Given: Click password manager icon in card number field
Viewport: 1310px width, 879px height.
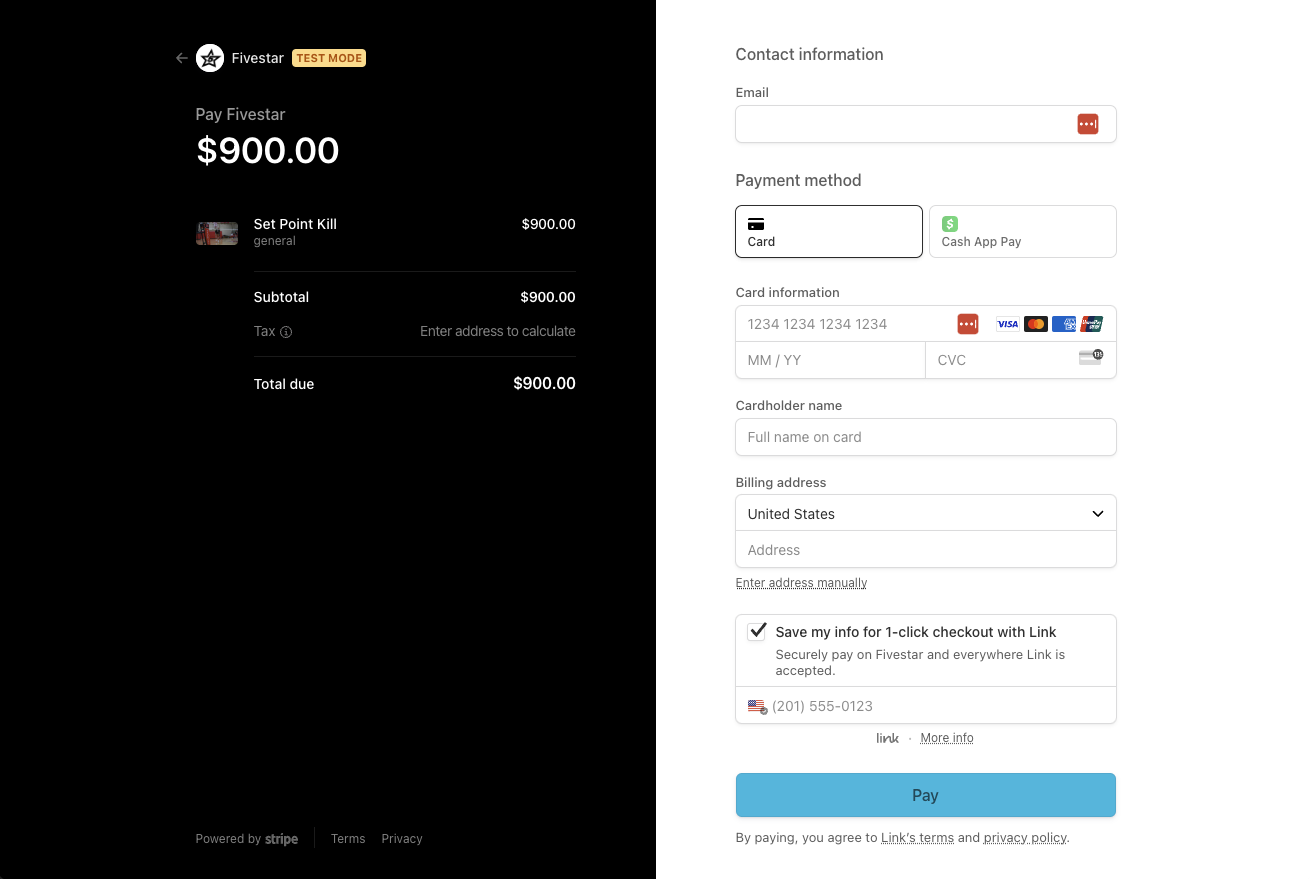Looking at the screenshot, I should click(967, 324).
